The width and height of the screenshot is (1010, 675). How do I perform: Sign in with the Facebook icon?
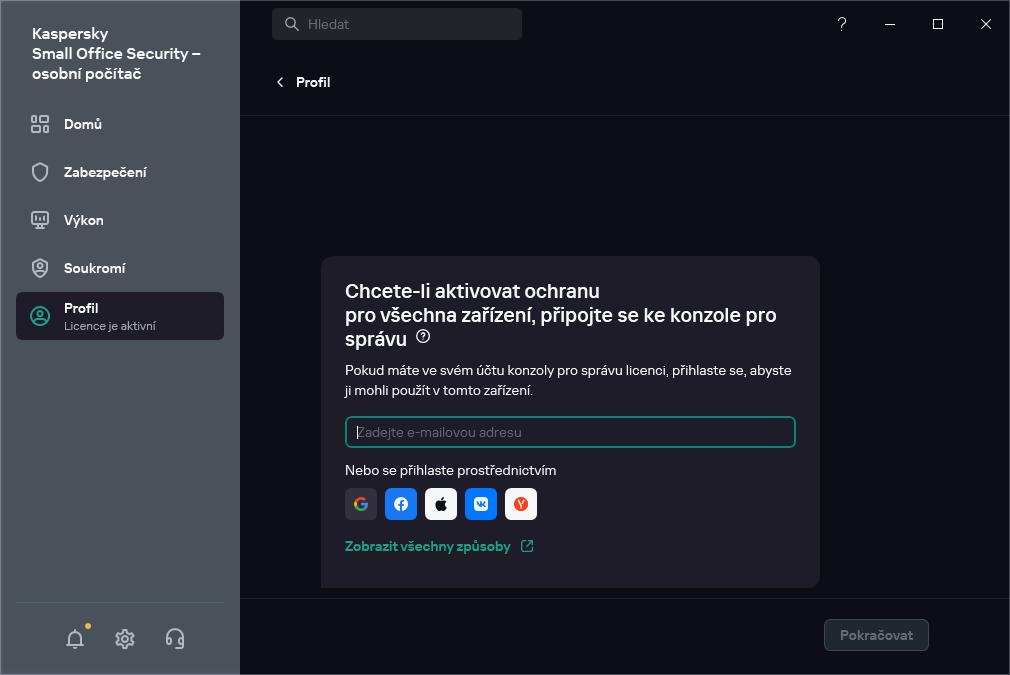point(401,504)
